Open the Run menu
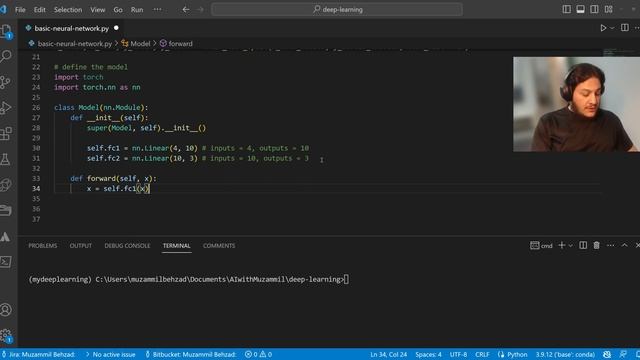Image resolution: width=640 pixels, height=360 pixels. 137,9
